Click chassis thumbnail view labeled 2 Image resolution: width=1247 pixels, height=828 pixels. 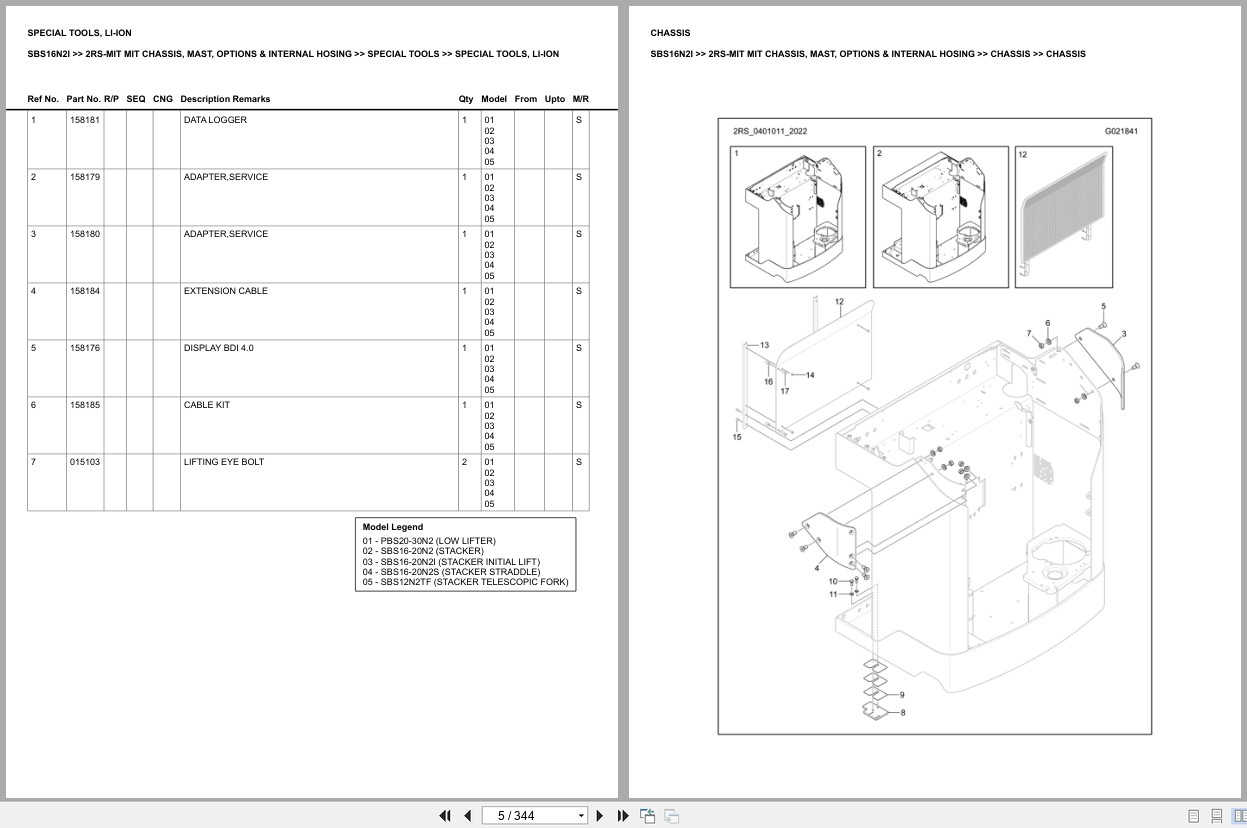coord(941,217)
